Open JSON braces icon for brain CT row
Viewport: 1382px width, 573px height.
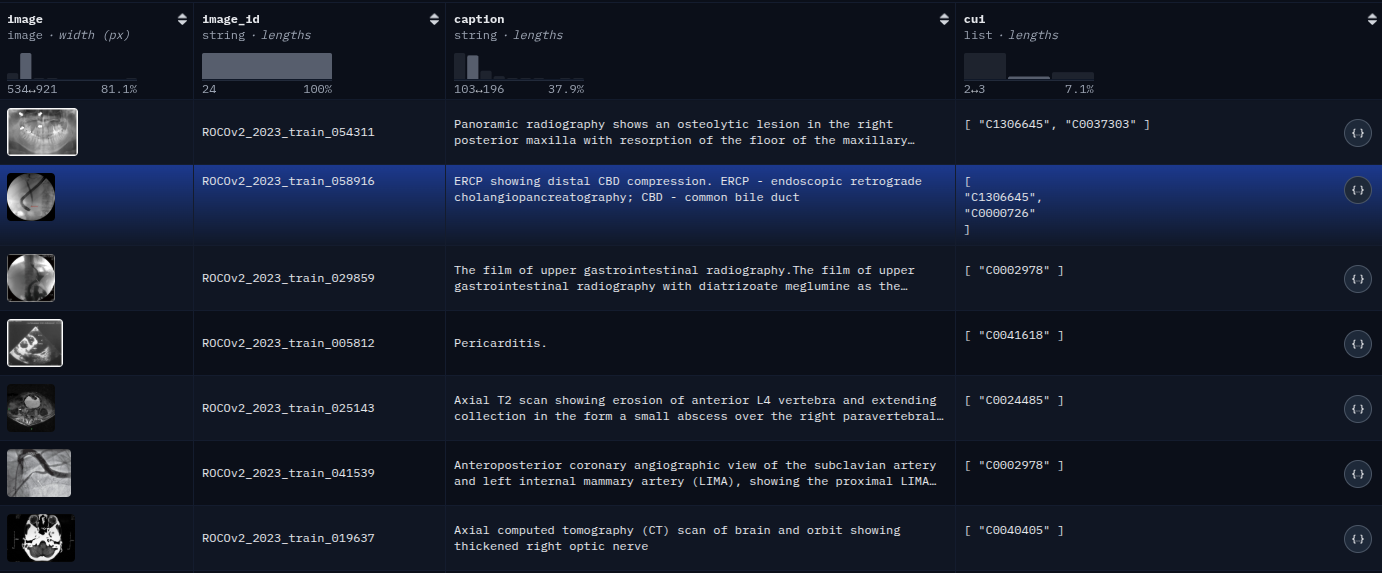[1357, 538]
